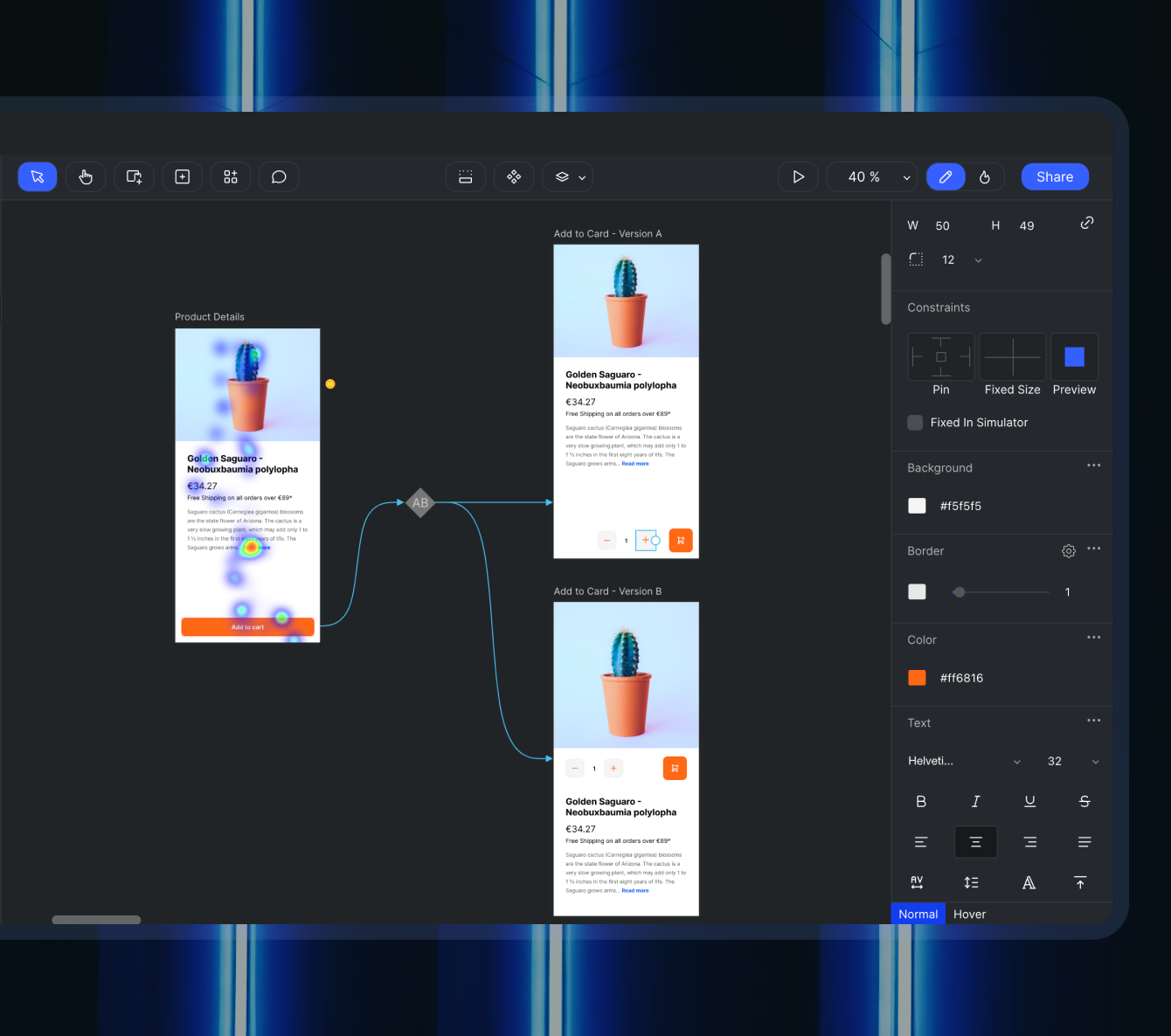Viewport: 1171px width, 1036px height.
Task: Open the components panel icon
Action: 230,176
